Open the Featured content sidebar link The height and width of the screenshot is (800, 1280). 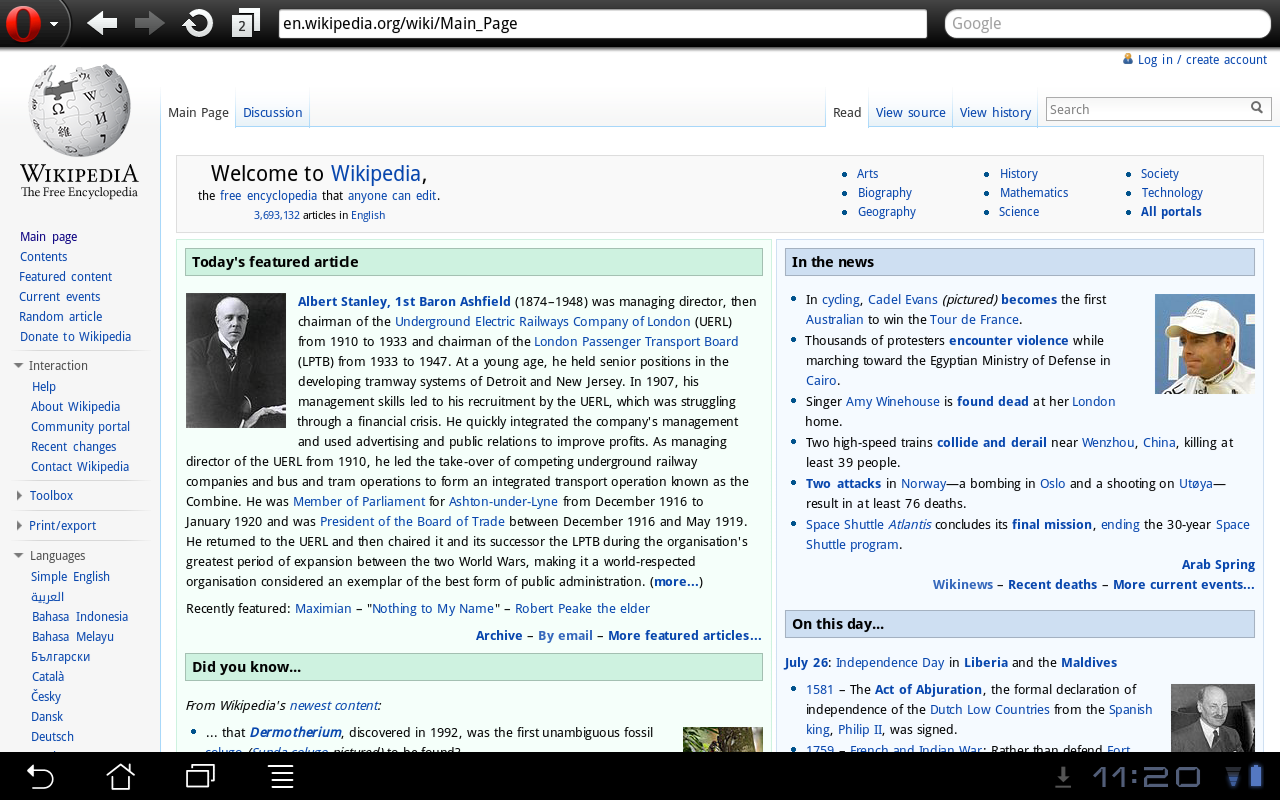pos(66,277)
